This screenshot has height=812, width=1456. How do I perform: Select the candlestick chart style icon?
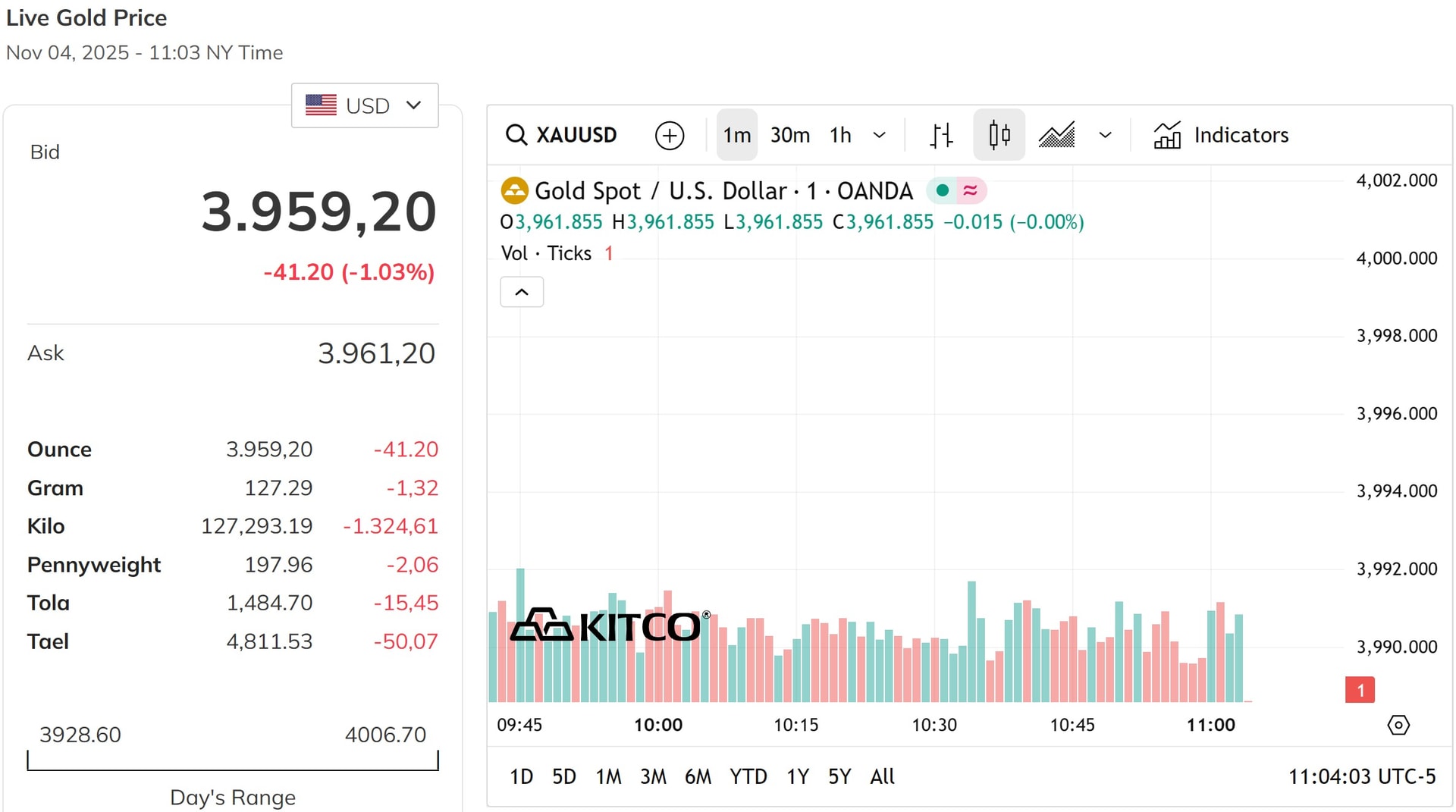coord(999,135)
